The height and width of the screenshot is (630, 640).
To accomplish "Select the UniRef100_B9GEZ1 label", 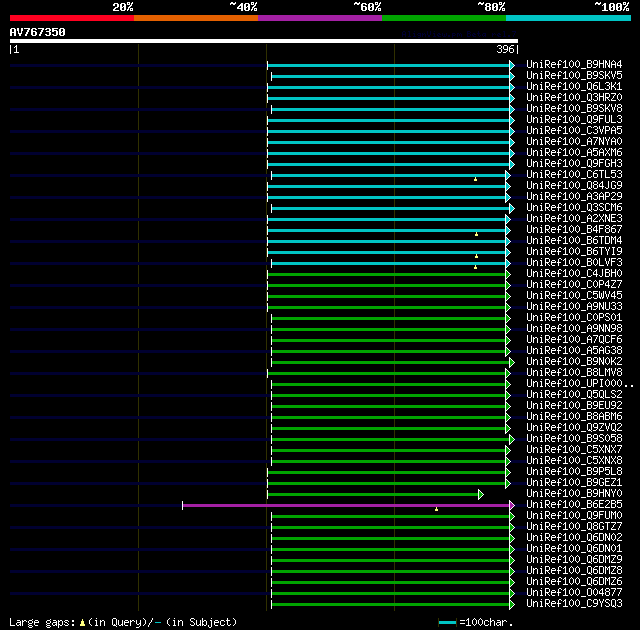I will coord(574,483).
